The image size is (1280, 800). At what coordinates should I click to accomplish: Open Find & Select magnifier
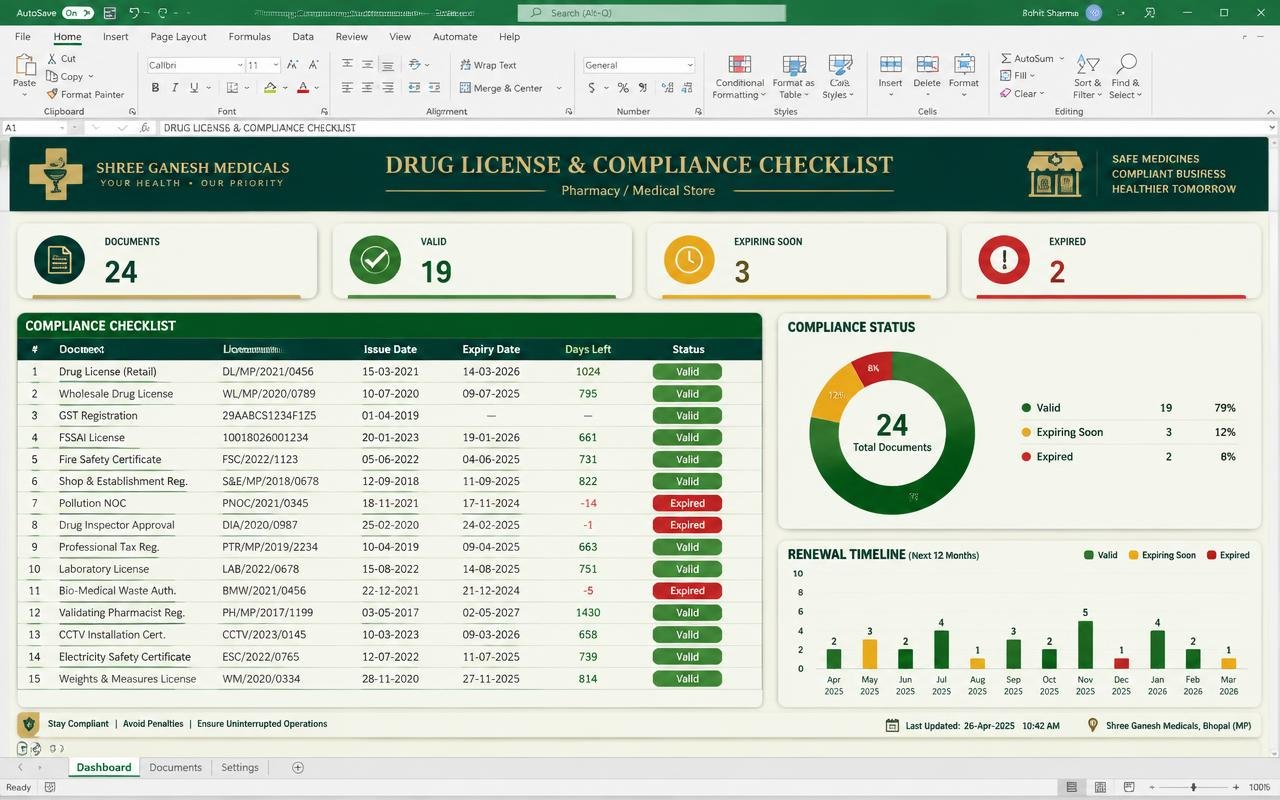click(1126, 76)
